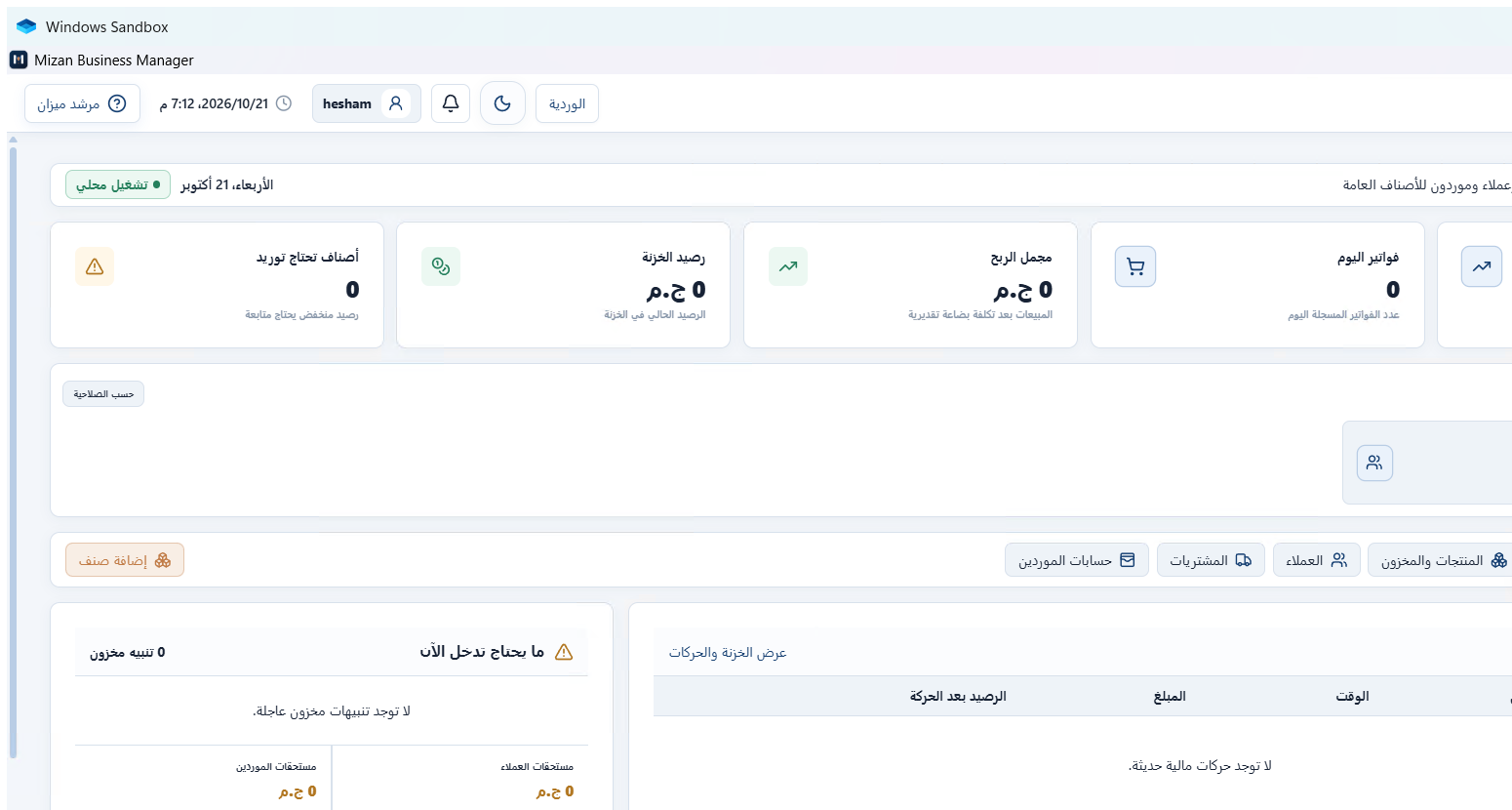1512x810 pixels.
Task: Open the notifications bell
Action: click(451, 103)
